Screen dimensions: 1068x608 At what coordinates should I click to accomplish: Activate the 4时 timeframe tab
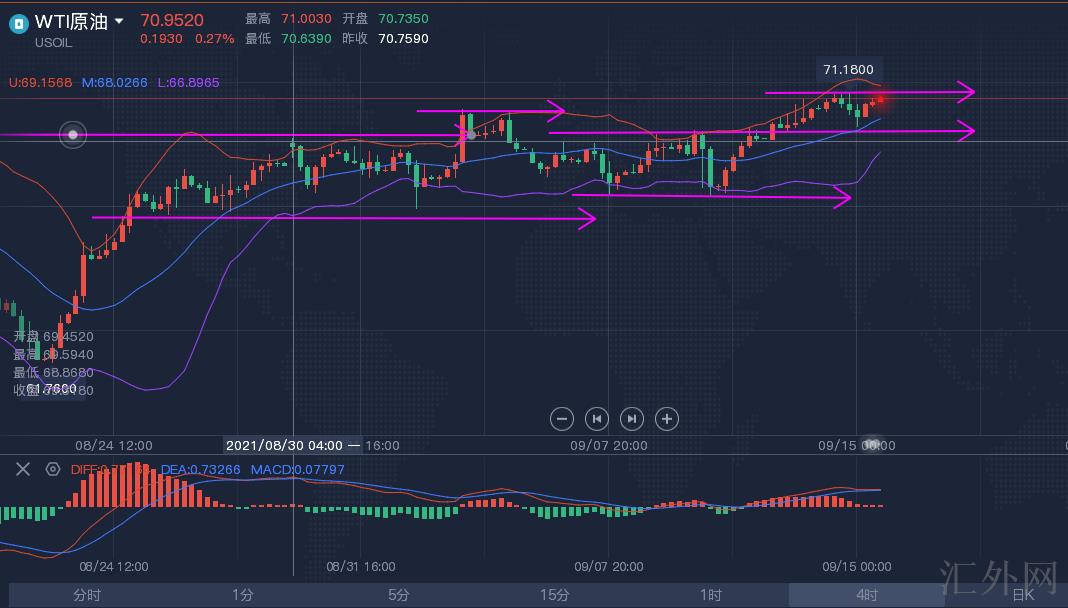click(866, 595)
